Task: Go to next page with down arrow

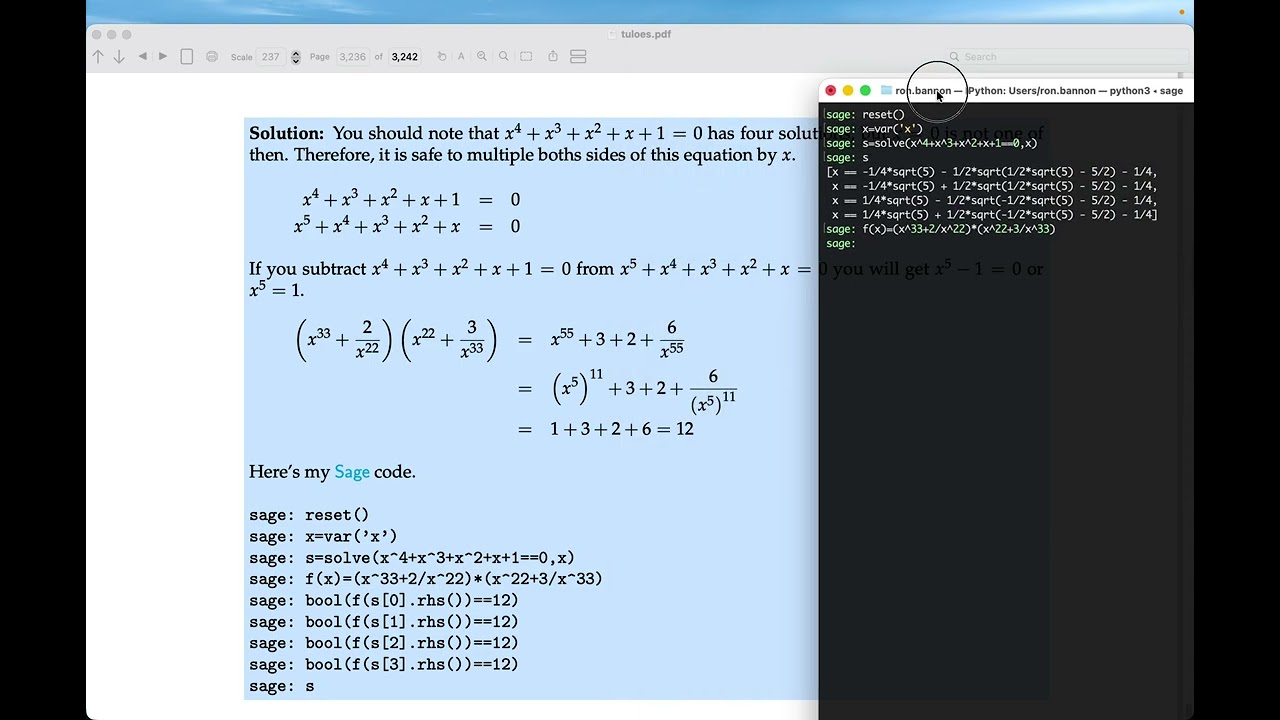Action: tap(119, 57)
